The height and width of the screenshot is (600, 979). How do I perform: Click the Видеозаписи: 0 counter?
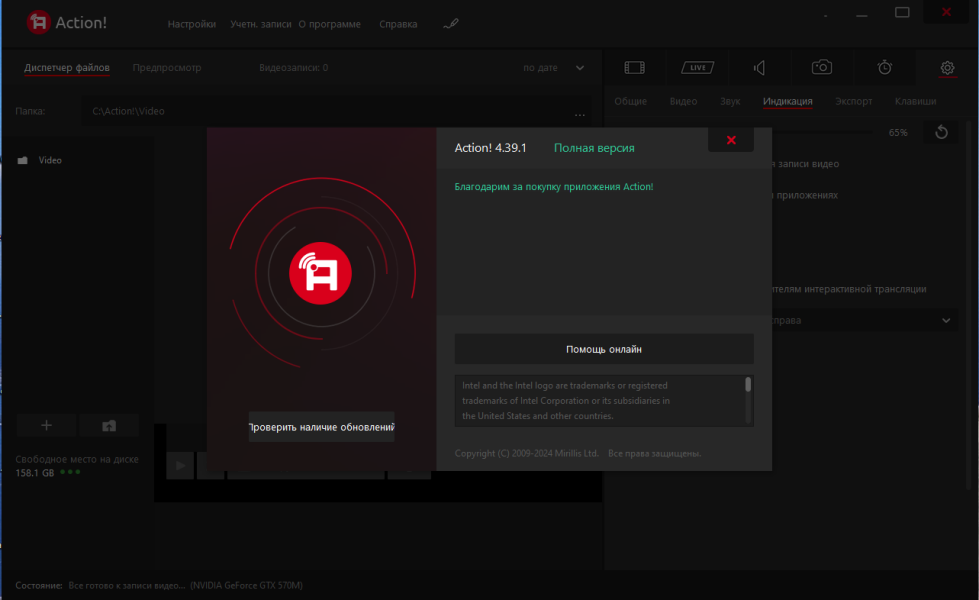pos(293,67)
